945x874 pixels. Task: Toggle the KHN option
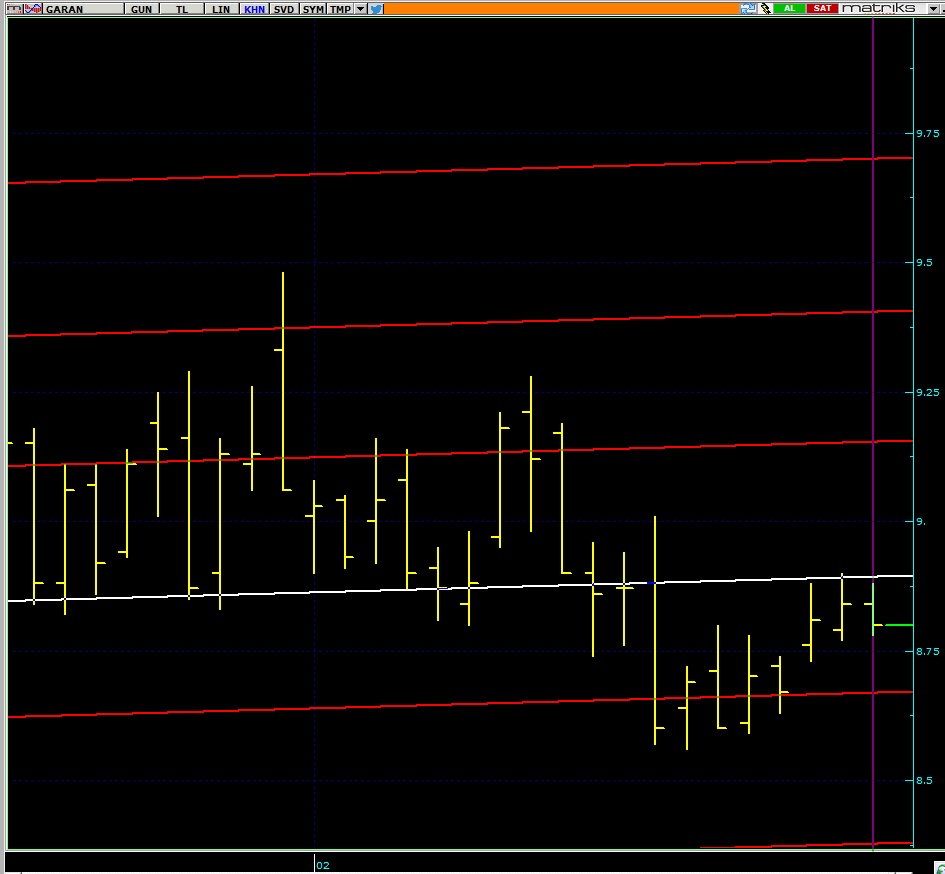tap(254, 9)
